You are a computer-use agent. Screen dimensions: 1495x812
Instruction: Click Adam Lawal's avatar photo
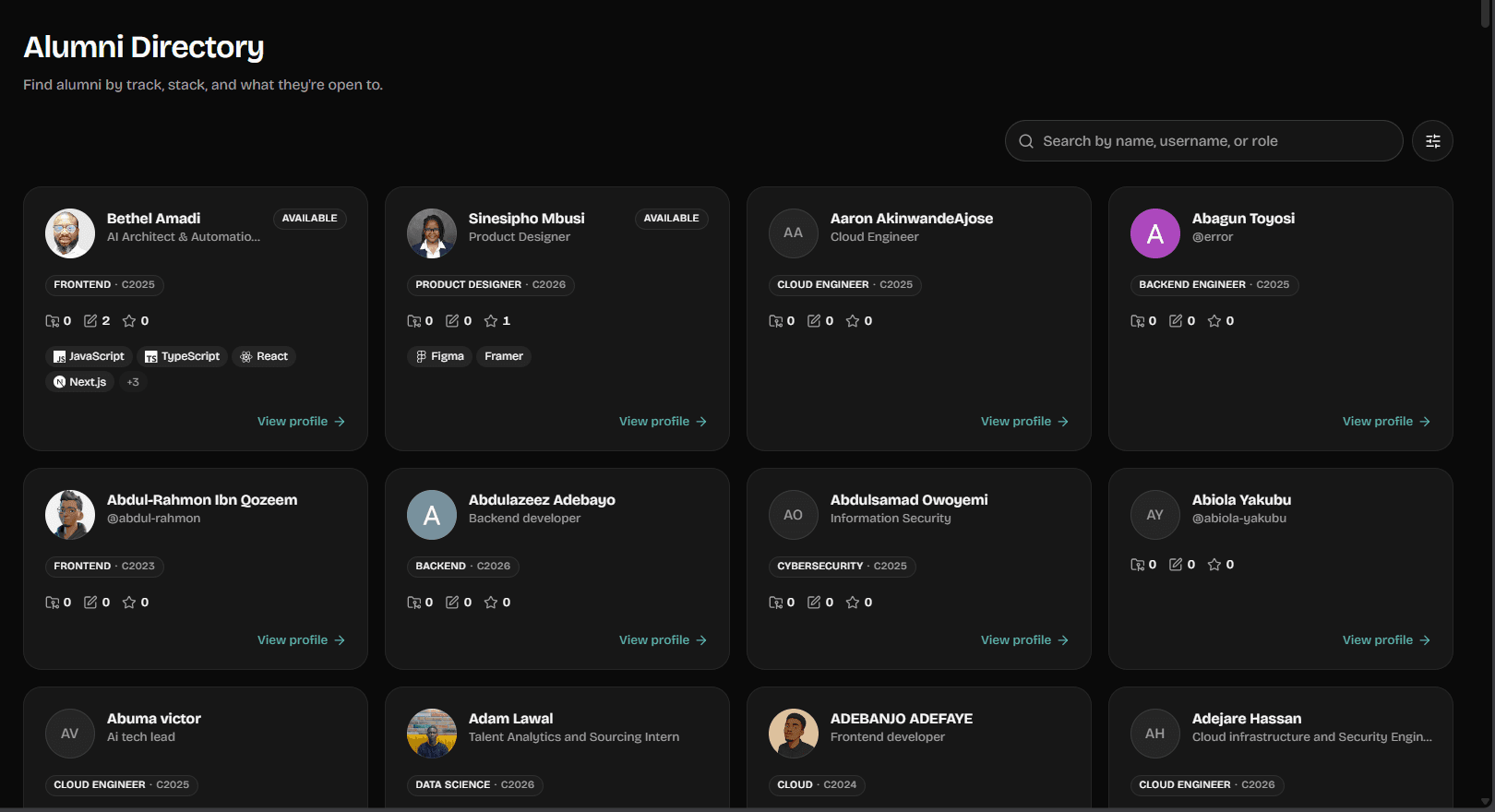click(432, 734)
